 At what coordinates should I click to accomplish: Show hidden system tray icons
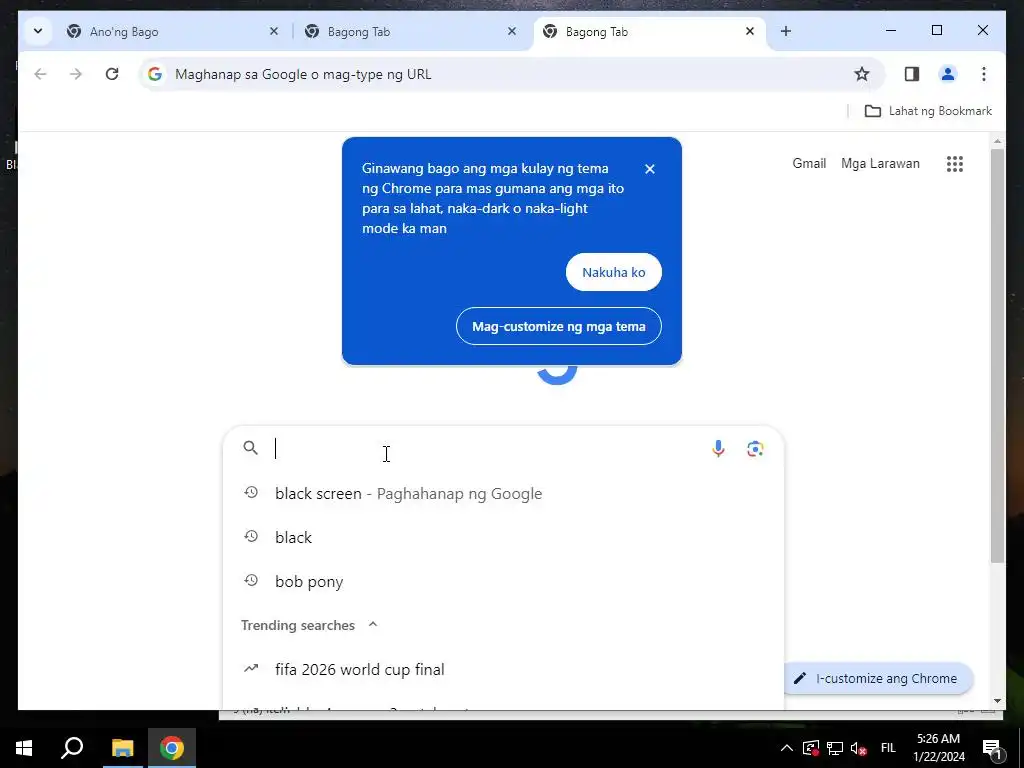click(787, 748)
